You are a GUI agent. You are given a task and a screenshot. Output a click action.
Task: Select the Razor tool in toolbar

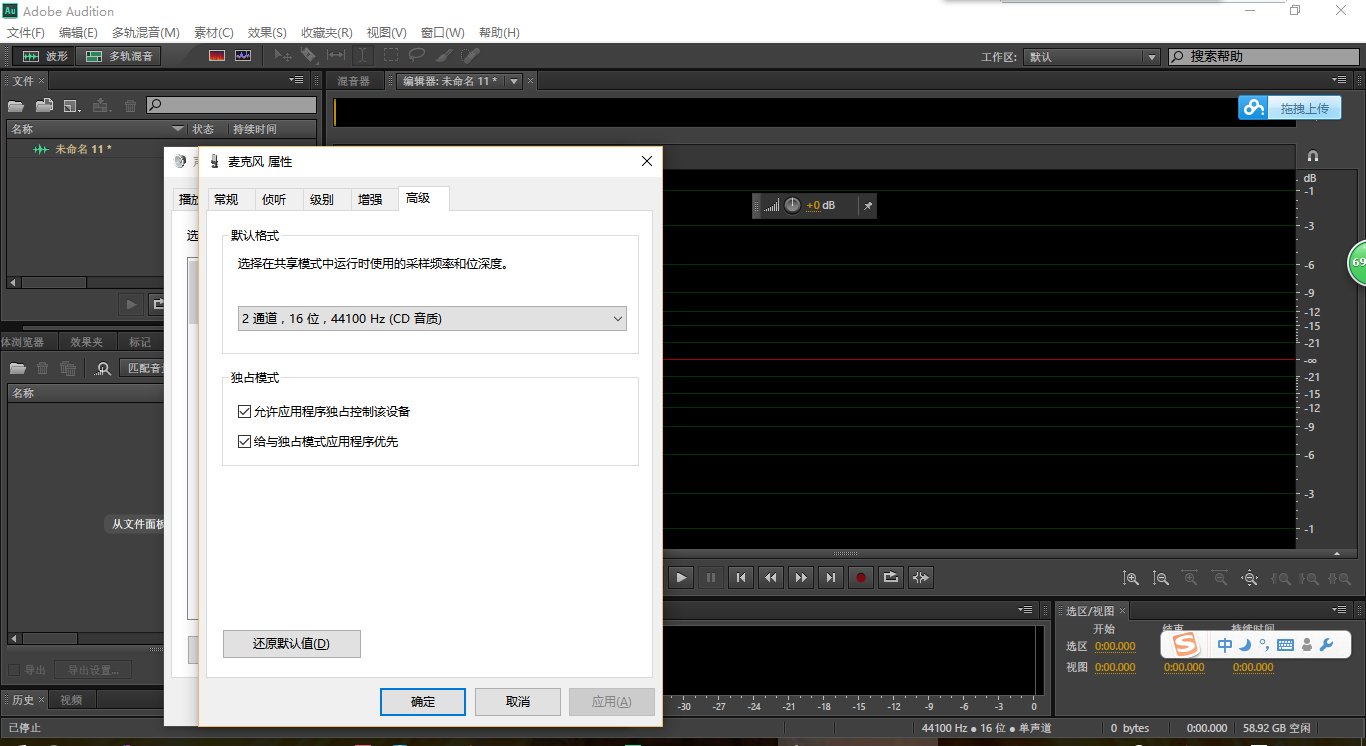pyautogui.click(x=310, y=56)
